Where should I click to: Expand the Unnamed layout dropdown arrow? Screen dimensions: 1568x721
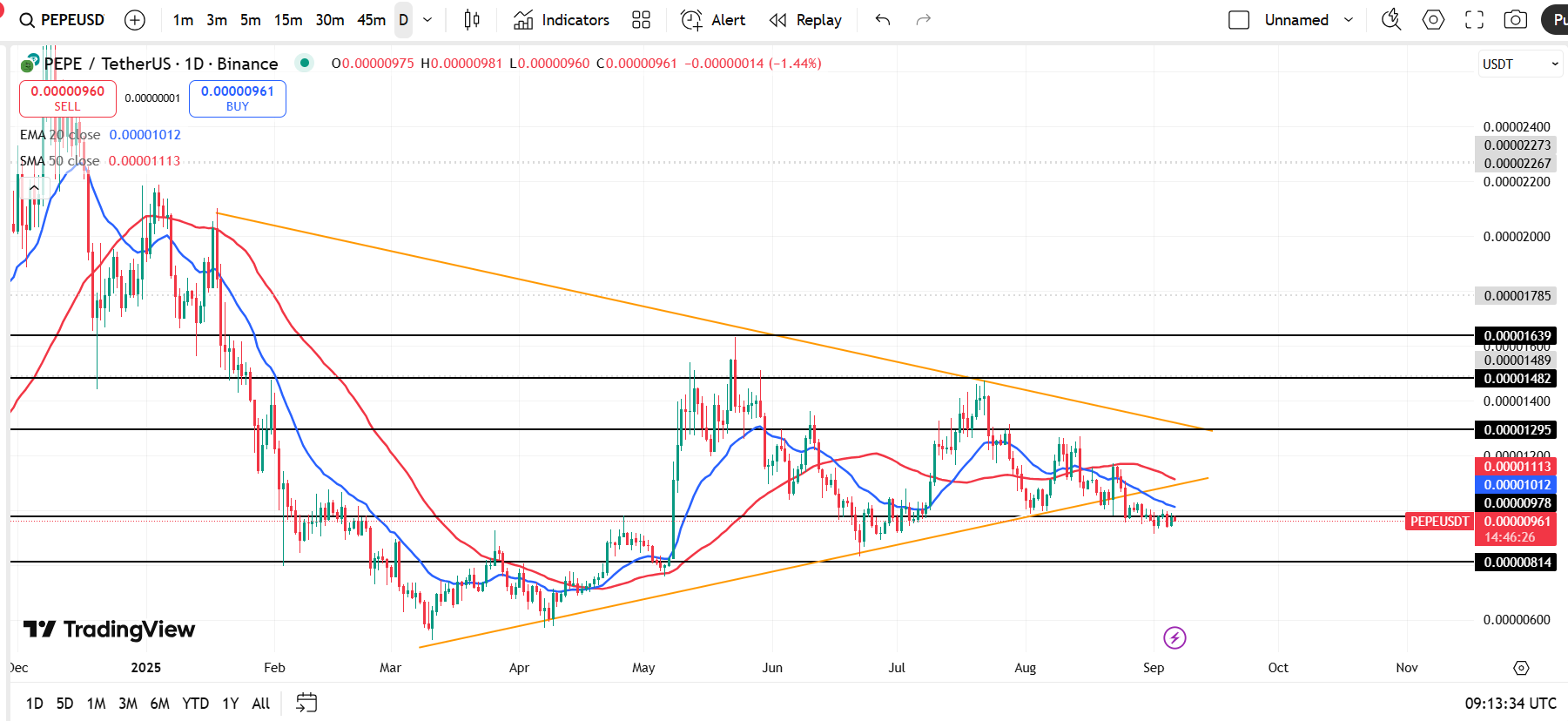click(1349, 20)
